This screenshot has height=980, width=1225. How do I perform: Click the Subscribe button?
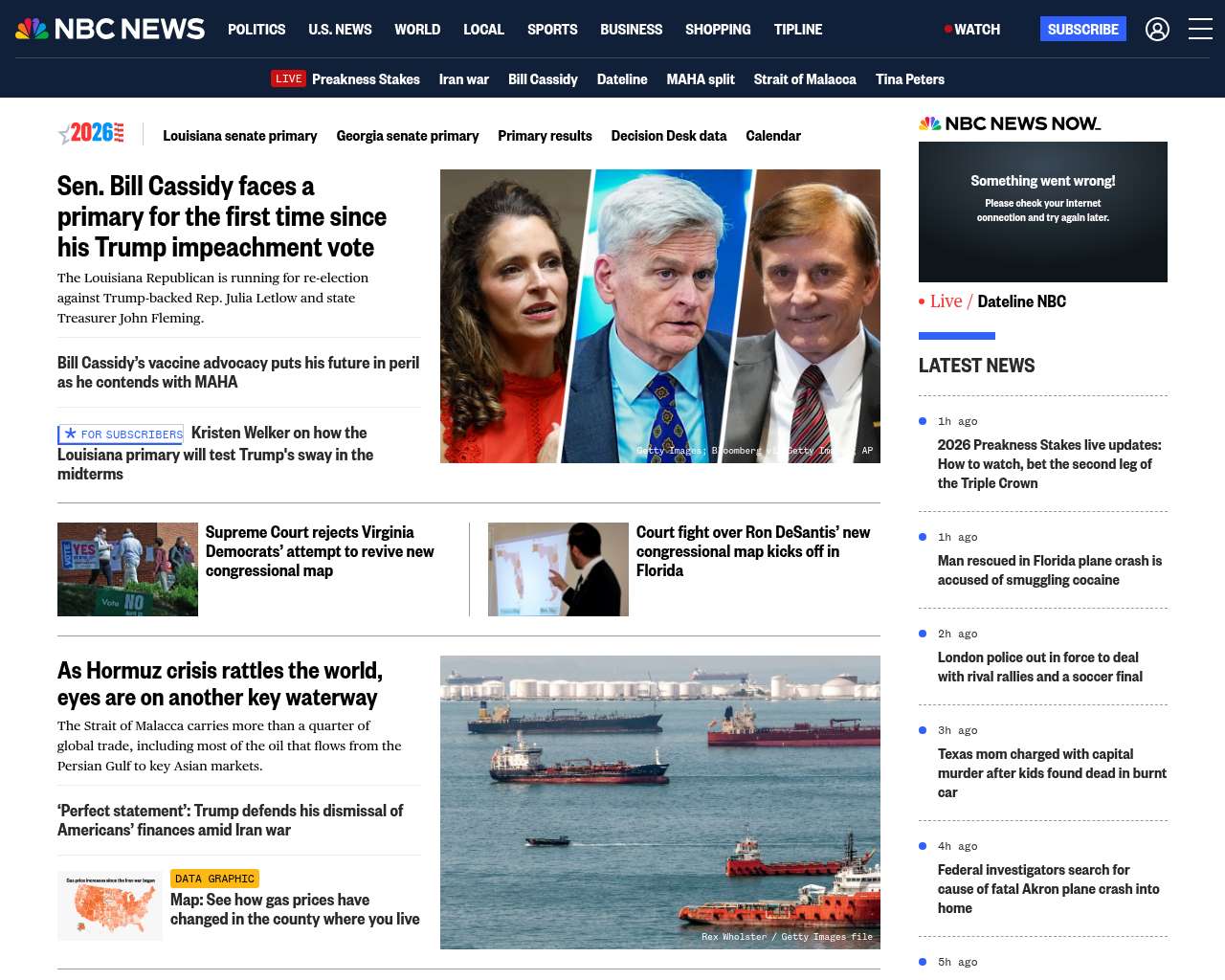pyautogui.click(x=1082, y=29)
